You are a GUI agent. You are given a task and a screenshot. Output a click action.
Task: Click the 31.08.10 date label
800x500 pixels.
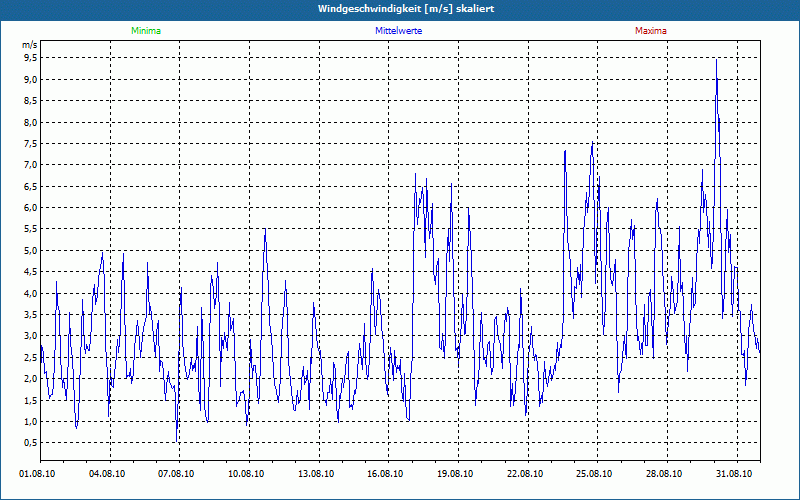[734, 474]
